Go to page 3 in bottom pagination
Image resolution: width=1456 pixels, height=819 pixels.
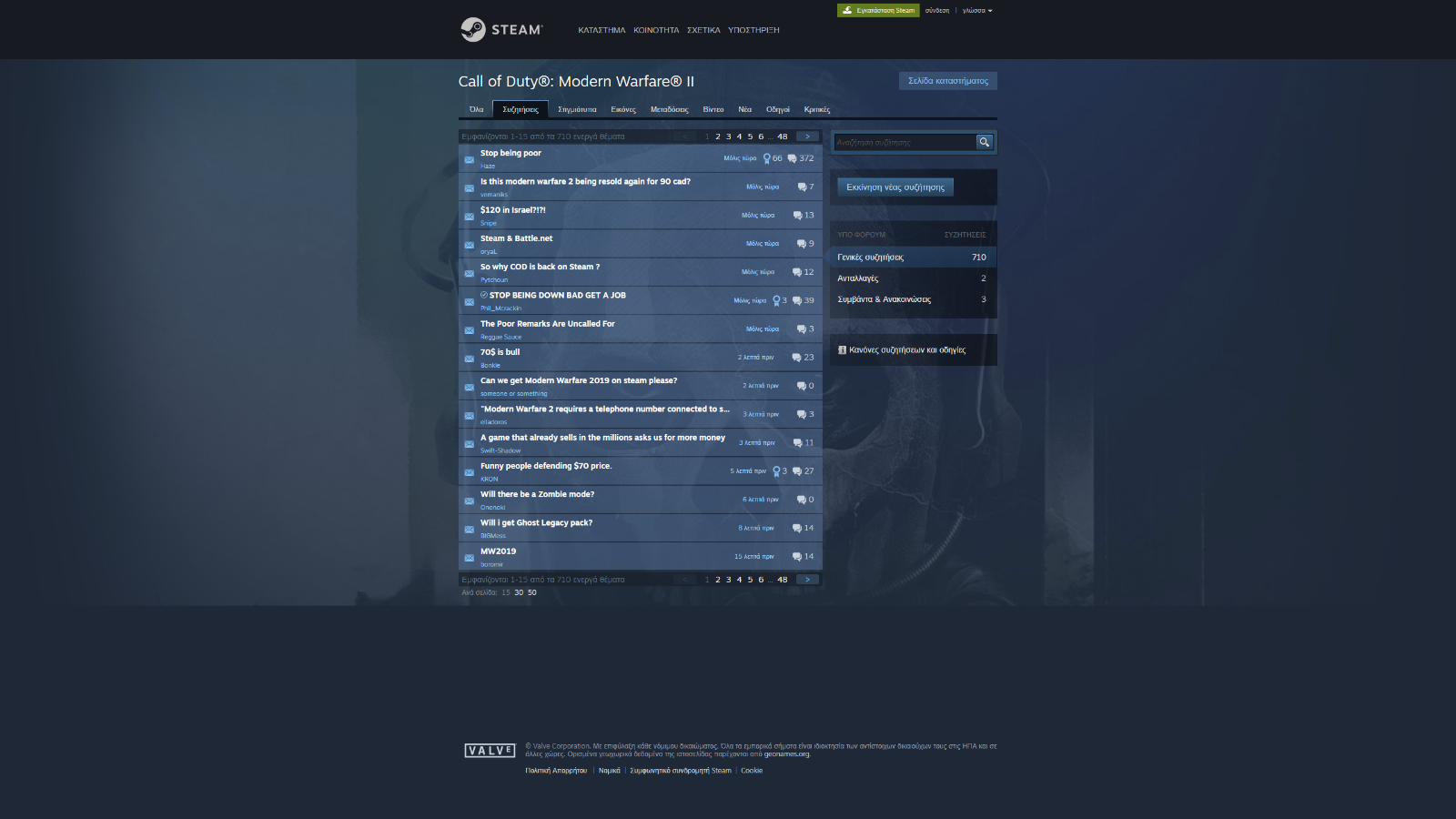point(729,580)
